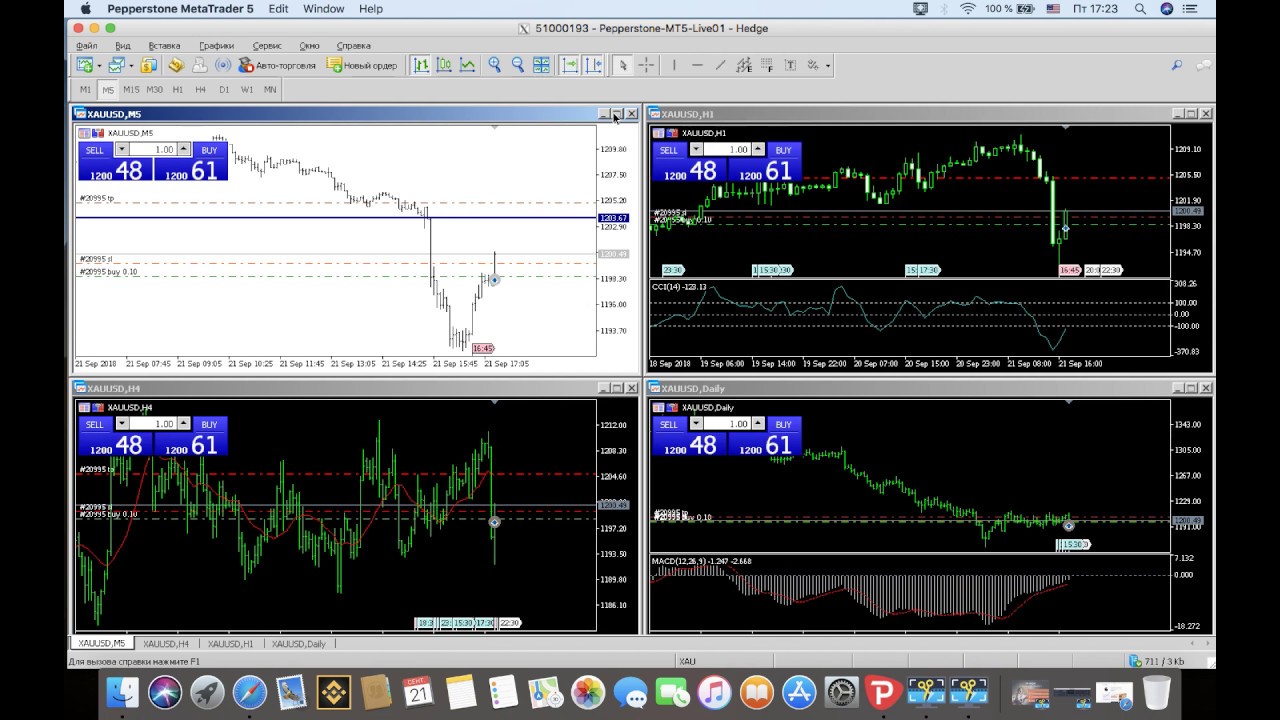
Task: Click BUY in H4 chart panel
Action: point(209,424)
